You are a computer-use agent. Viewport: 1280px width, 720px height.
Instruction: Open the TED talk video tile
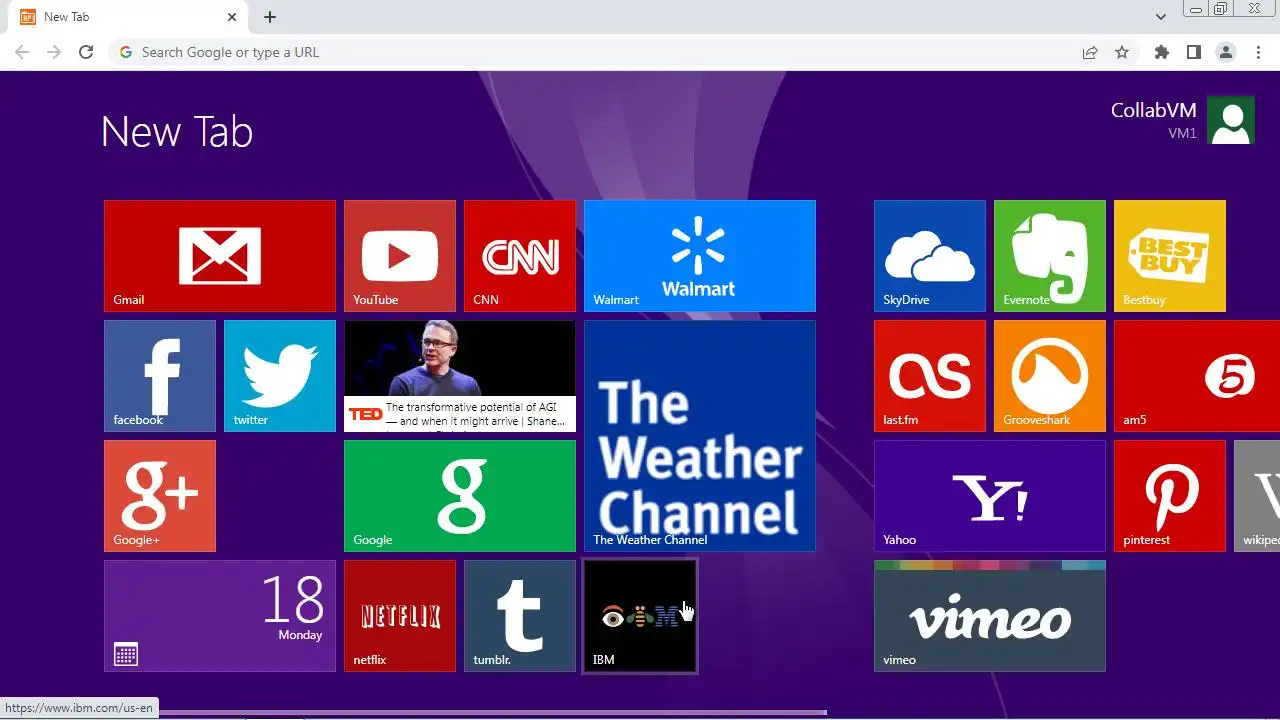coord(460,376)
